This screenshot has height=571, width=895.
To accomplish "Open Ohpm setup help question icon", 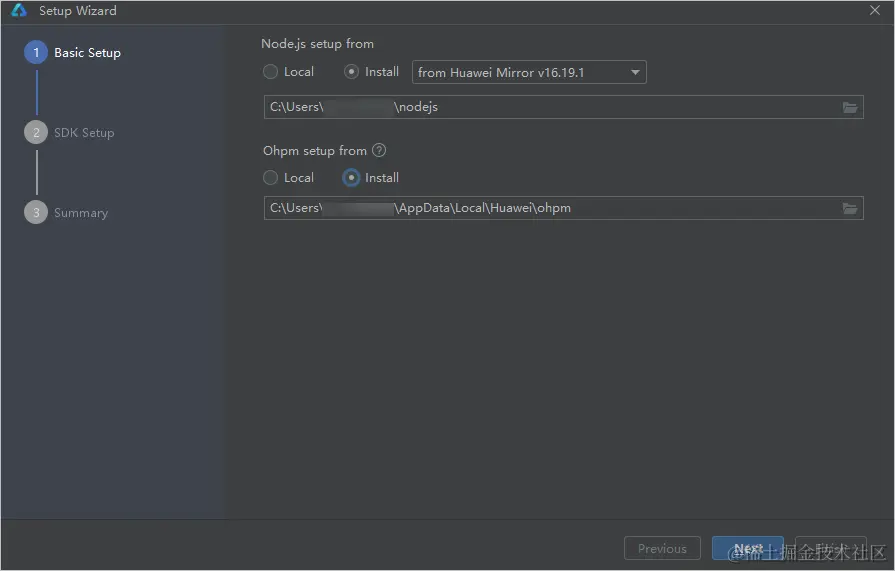I will coord(379,150).
